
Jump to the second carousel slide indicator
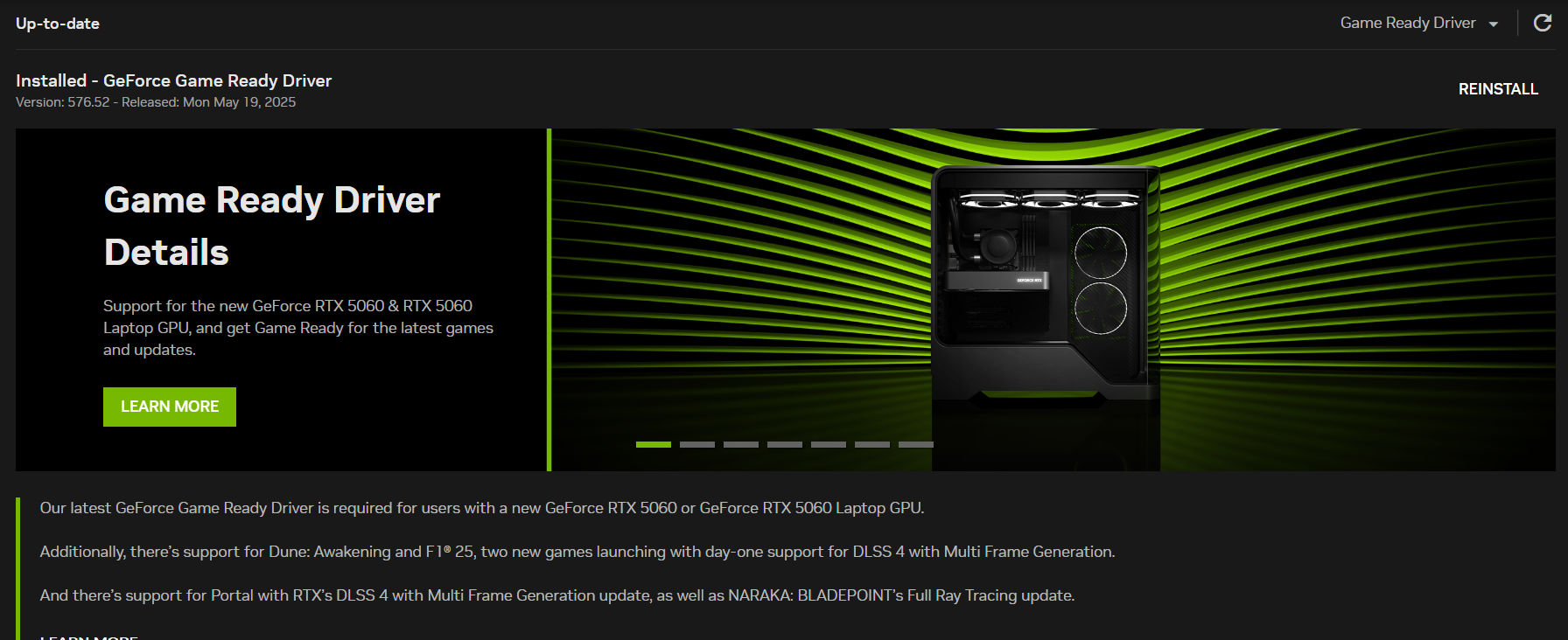point(697,445)
